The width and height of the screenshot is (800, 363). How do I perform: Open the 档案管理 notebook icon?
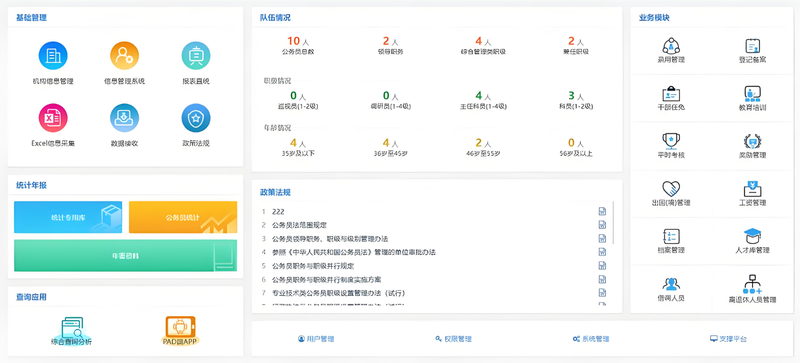[671, 236]
